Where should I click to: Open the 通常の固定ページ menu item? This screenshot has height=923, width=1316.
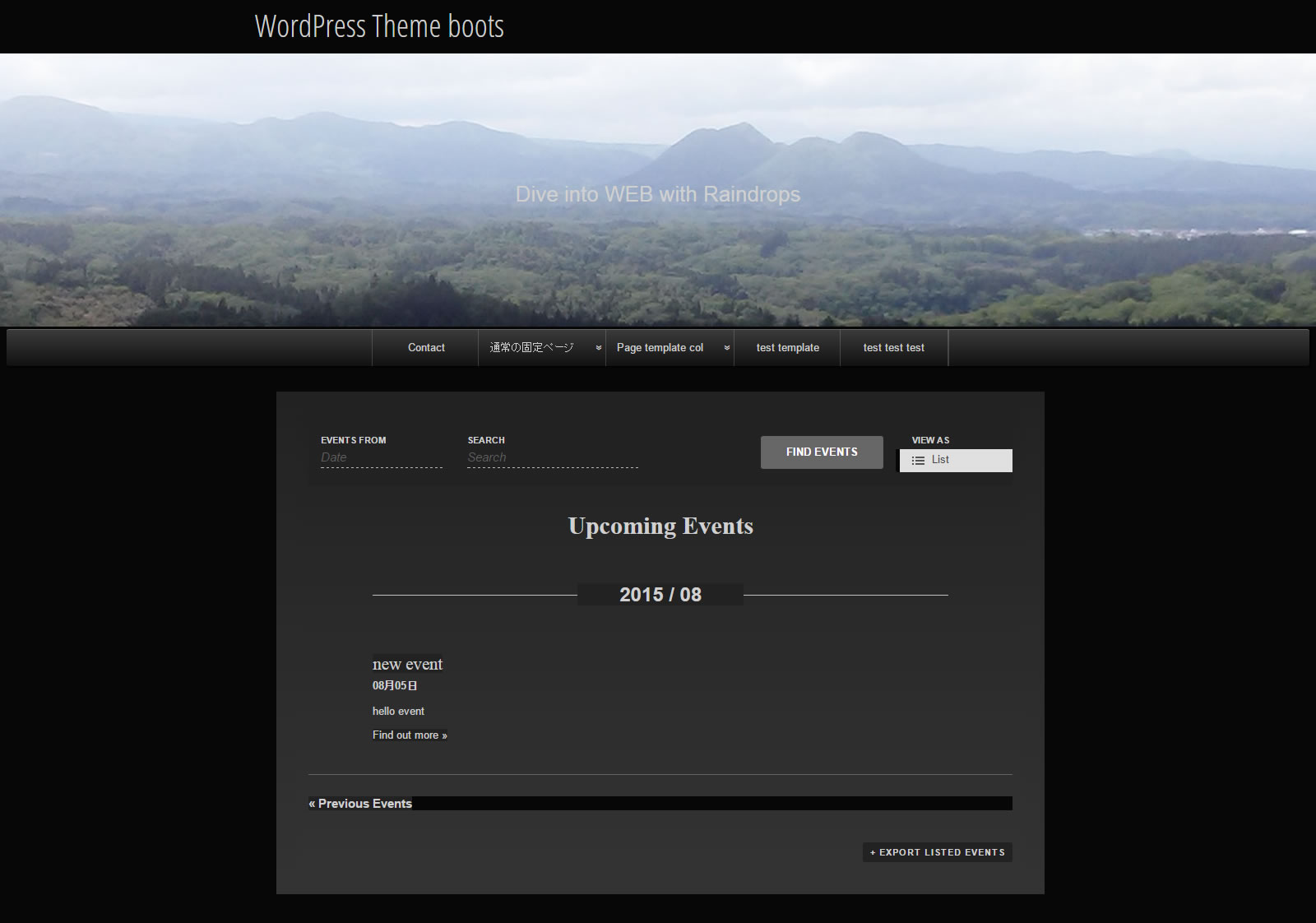coord(531,348)
